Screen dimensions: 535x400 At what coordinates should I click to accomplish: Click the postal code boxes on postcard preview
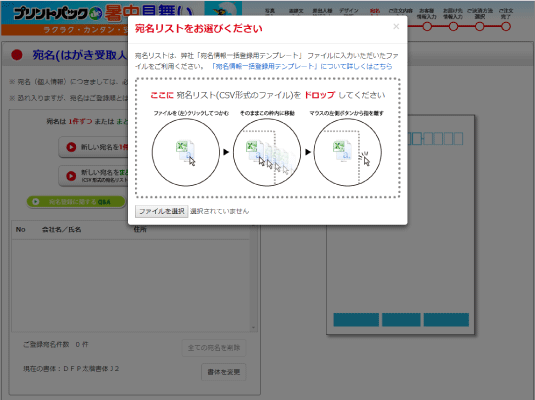tap(435, 139)
